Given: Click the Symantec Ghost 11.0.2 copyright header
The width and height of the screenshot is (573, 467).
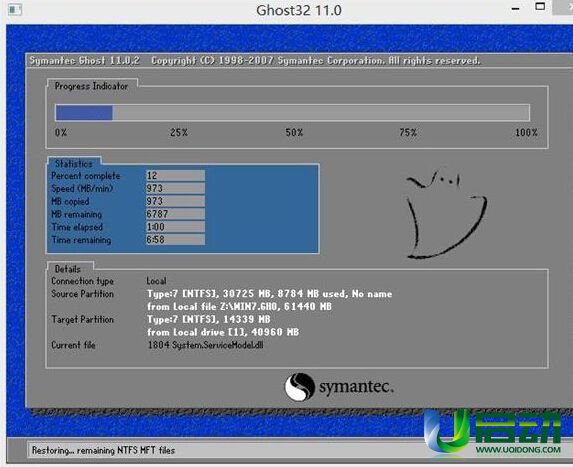Looking at the screenshot, I should (255, 61).
